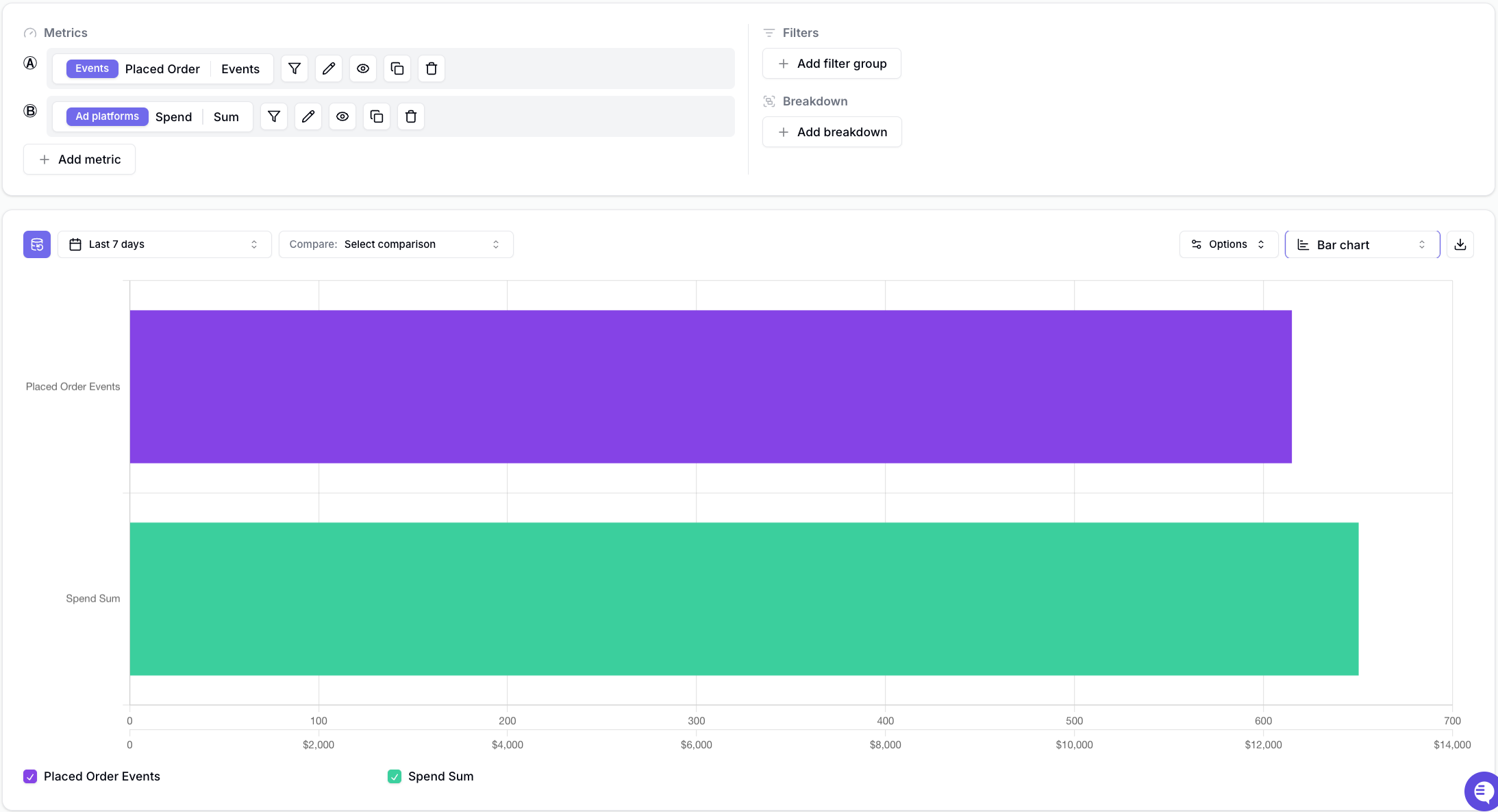This screenshot has width=1498, height=812.
Task: Click the purple Placed Order Events bar
Action: (711, 387)
